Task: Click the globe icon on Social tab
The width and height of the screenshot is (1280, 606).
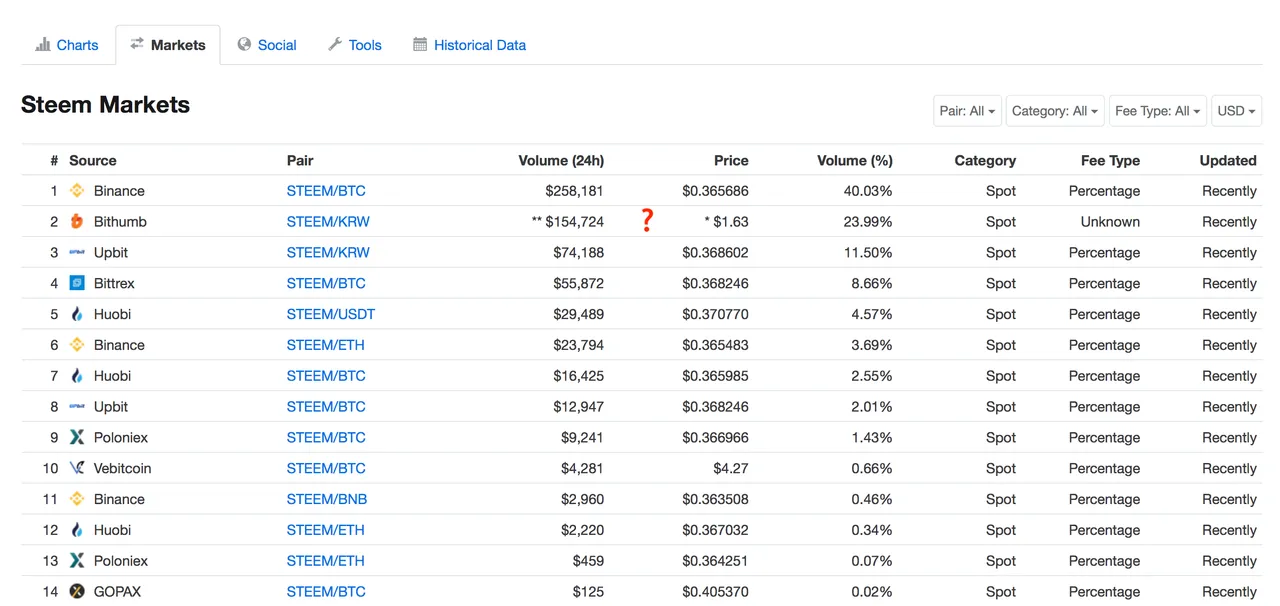Action: 244,44
